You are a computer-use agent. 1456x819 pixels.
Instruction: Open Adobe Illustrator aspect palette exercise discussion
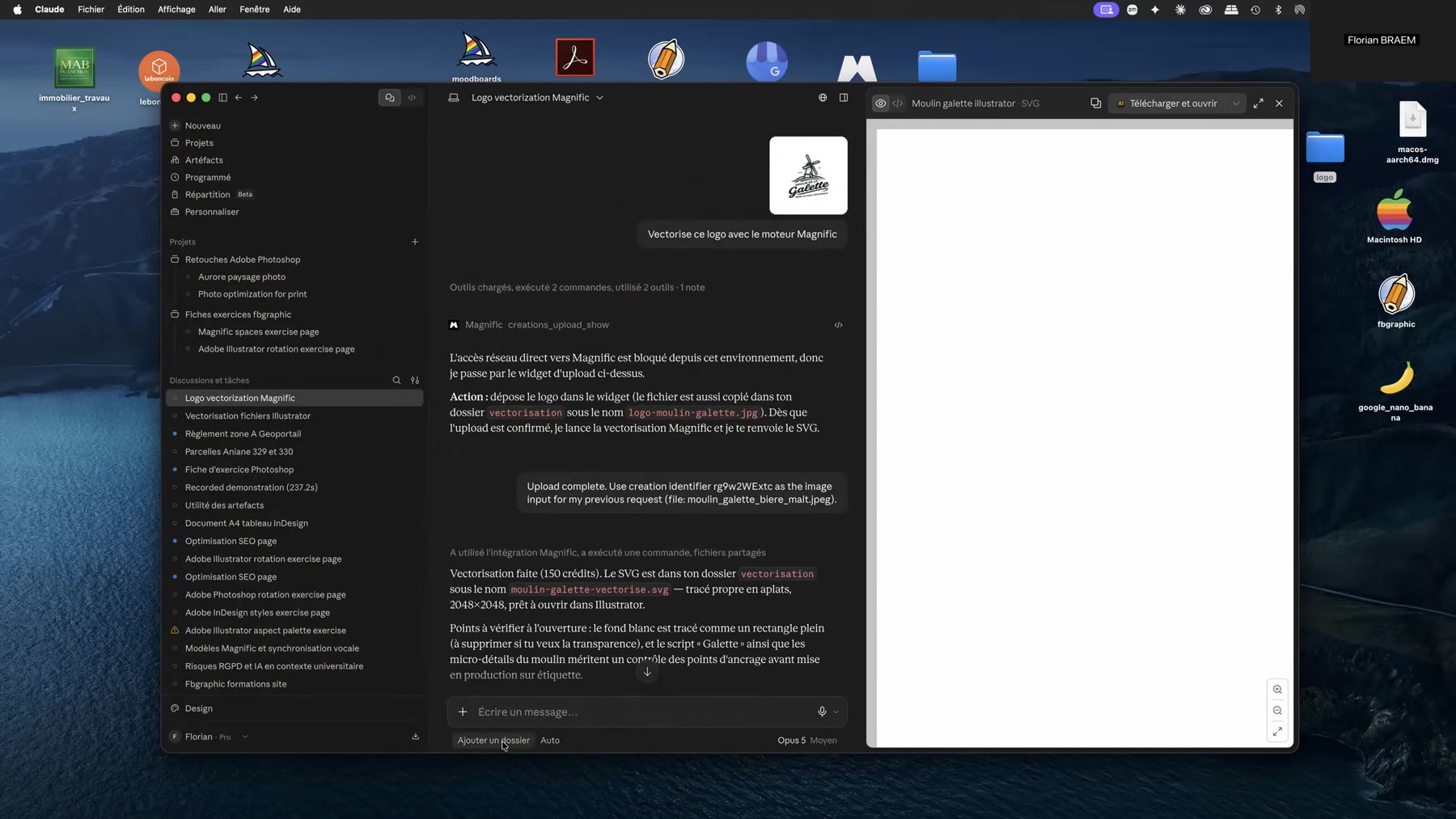[x=294, y=631]
